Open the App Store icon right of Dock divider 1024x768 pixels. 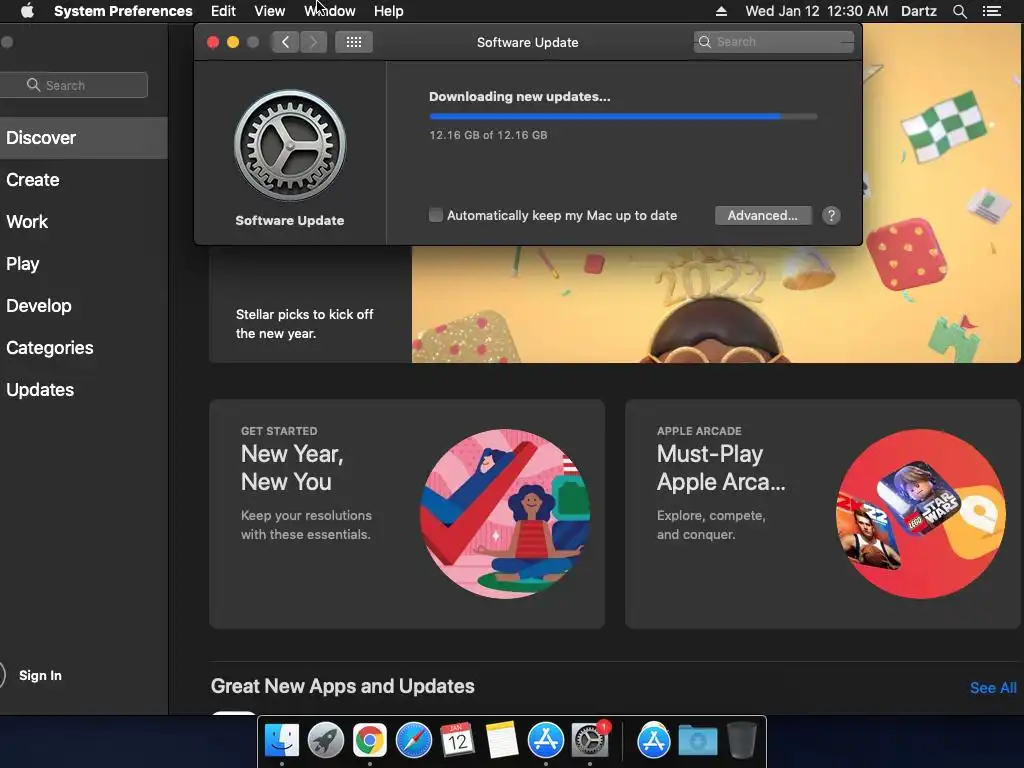tap(654, 740)
